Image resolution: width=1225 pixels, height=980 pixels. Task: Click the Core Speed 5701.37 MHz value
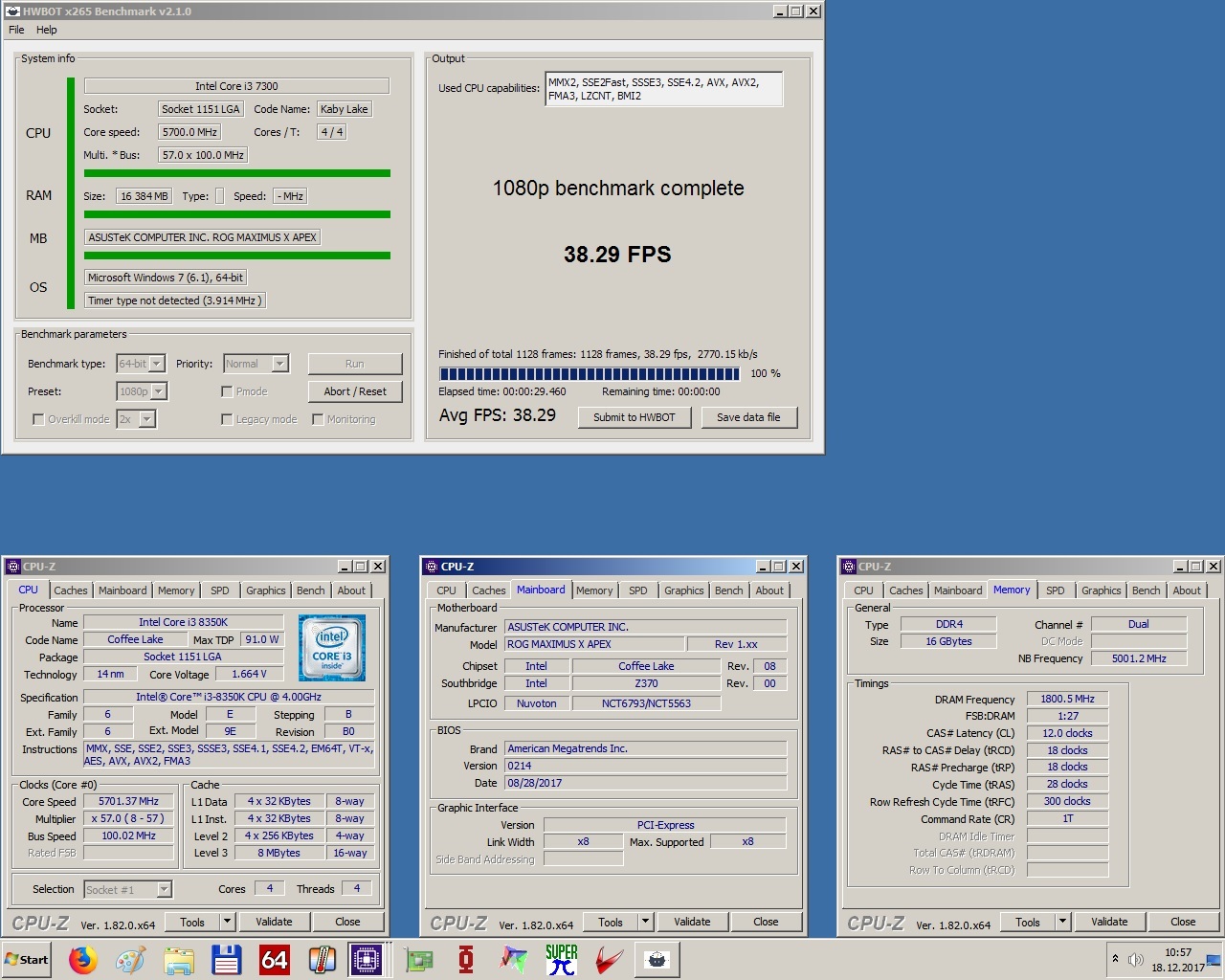[128, 802]
